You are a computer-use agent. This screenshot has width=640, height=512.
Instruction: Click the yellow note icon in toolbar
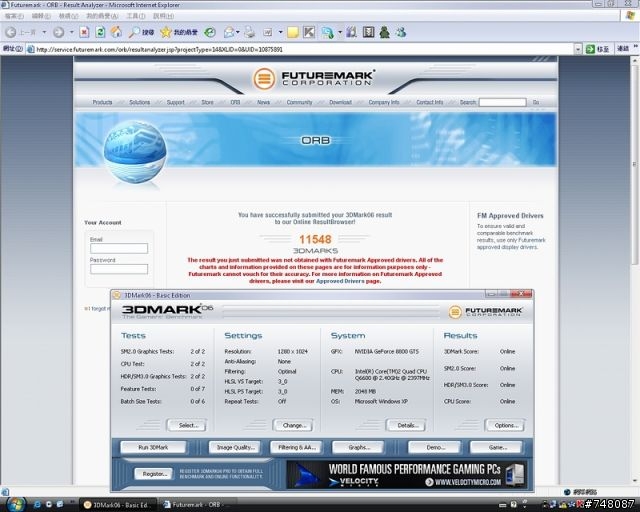pos(293,32)
